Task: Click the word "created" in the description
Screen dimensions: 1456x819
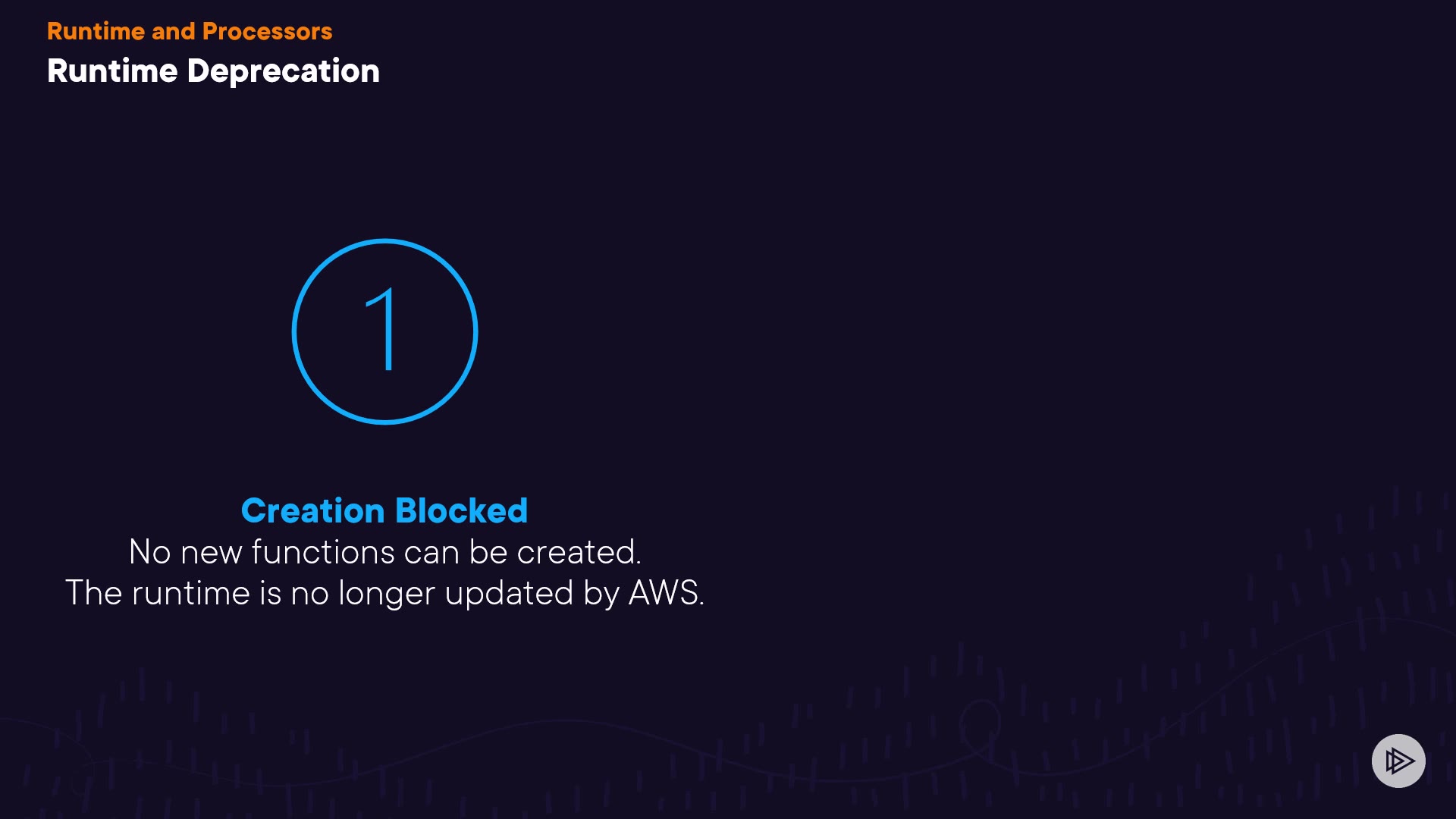Action: point(577,552)
